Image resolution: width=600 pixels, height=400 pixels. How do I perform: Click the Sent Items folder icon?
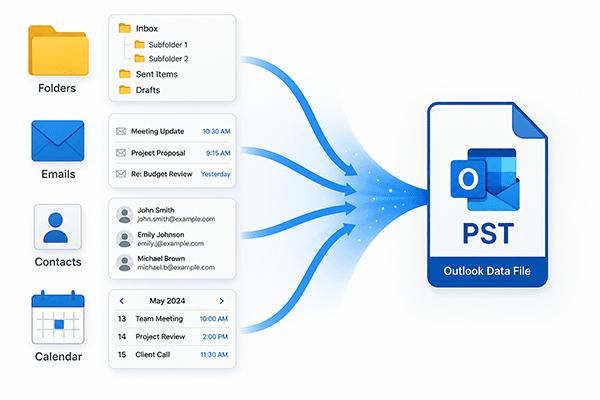tap(125, 74)
